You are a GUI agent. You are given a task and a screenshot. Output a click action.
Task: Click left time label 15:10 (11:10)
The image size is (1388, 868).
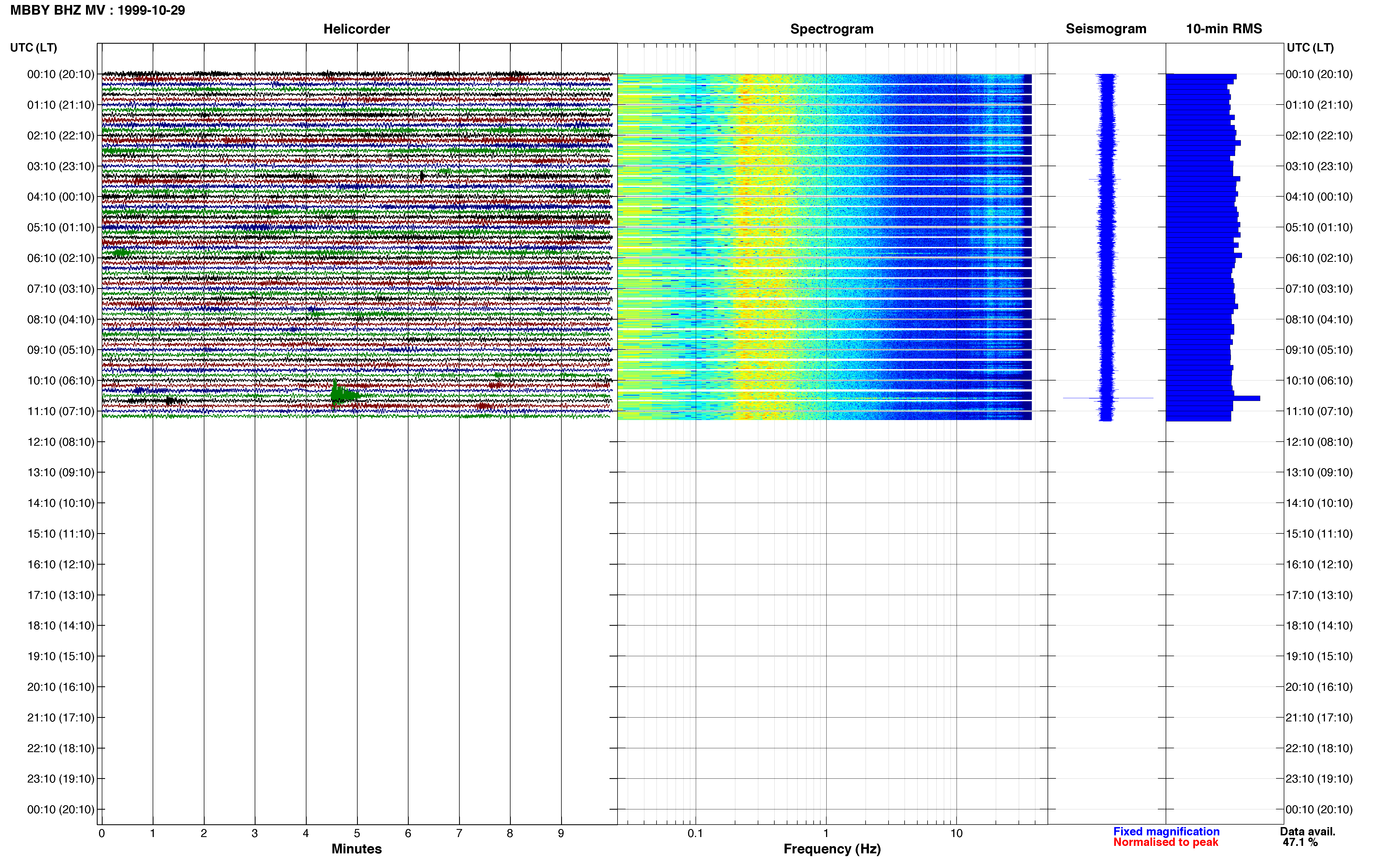pyautogui.click(x=61, y=534)
